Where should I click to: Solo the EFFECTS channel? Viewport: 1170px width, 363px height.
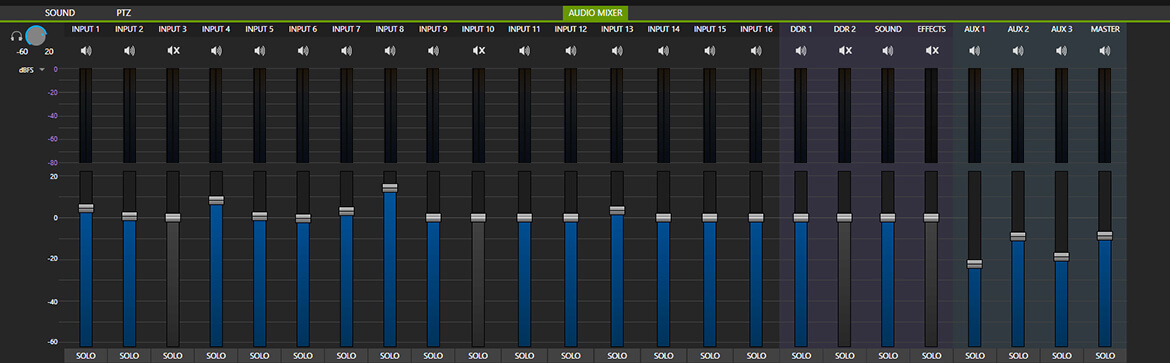click(x=931, y=356)
